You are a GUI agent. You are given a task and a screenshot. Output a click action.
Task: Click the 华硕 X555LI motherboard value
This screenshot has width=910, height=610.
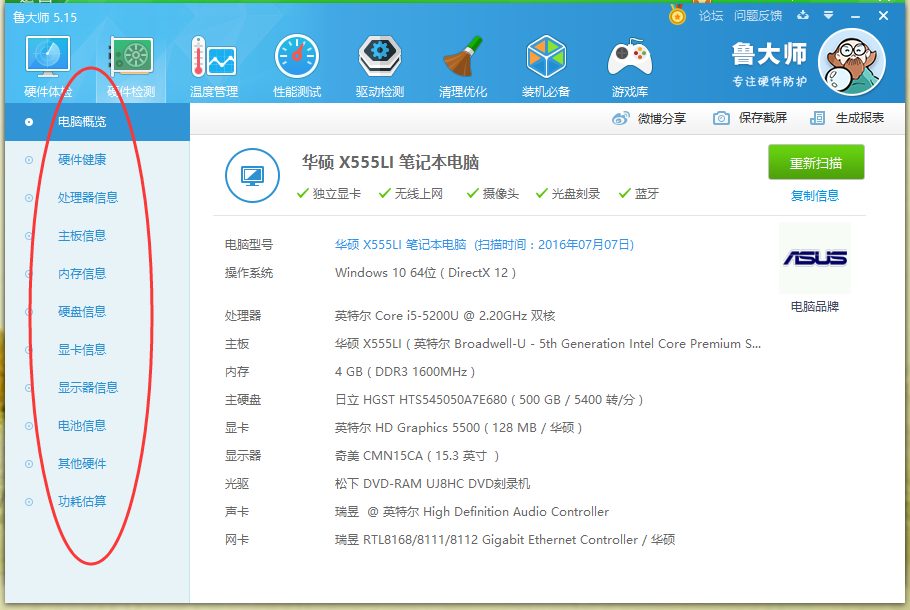tap(547, 344)
